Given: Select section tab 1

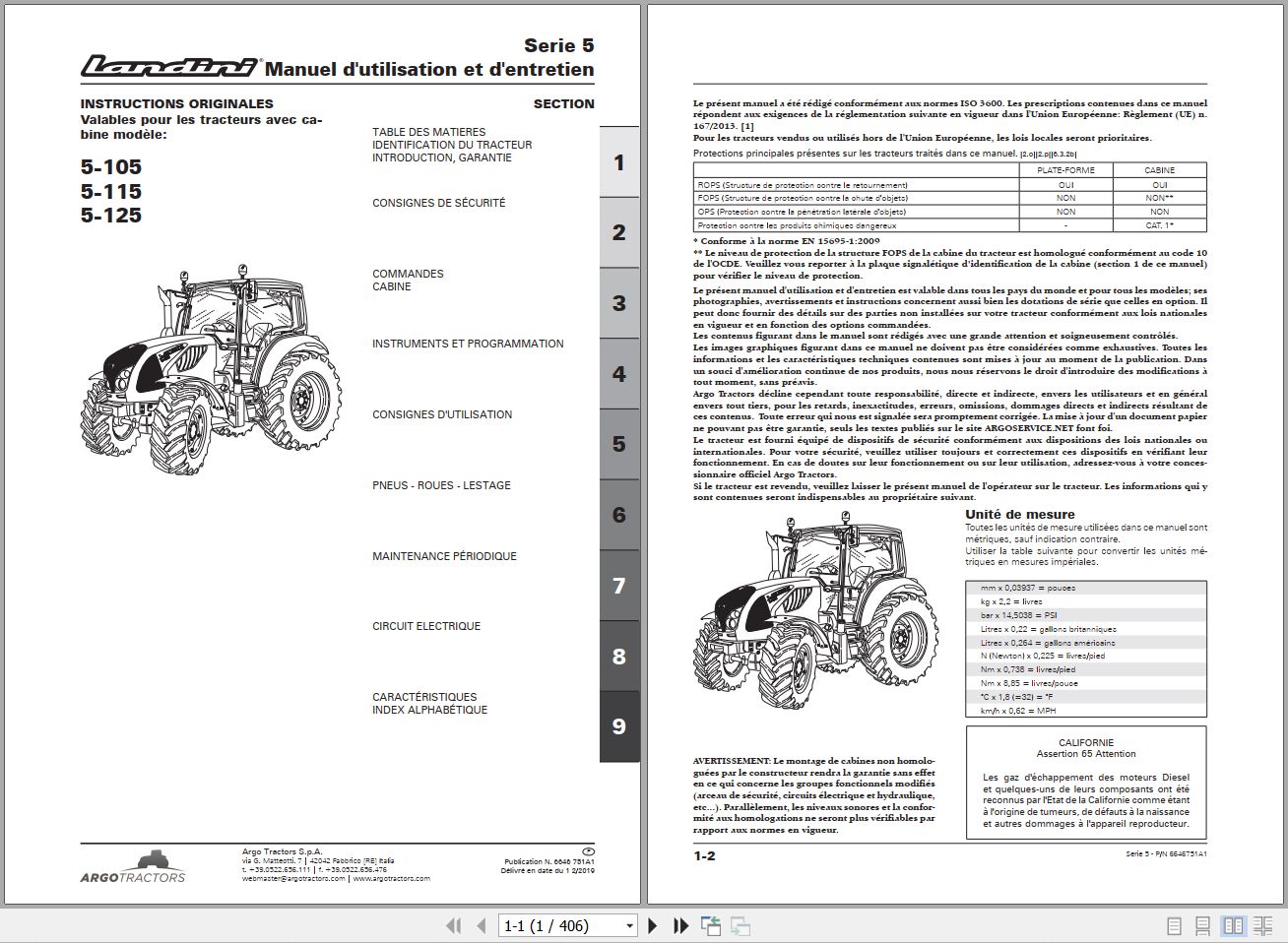Looking at the screenshot, I should click(x=619, y=162).
